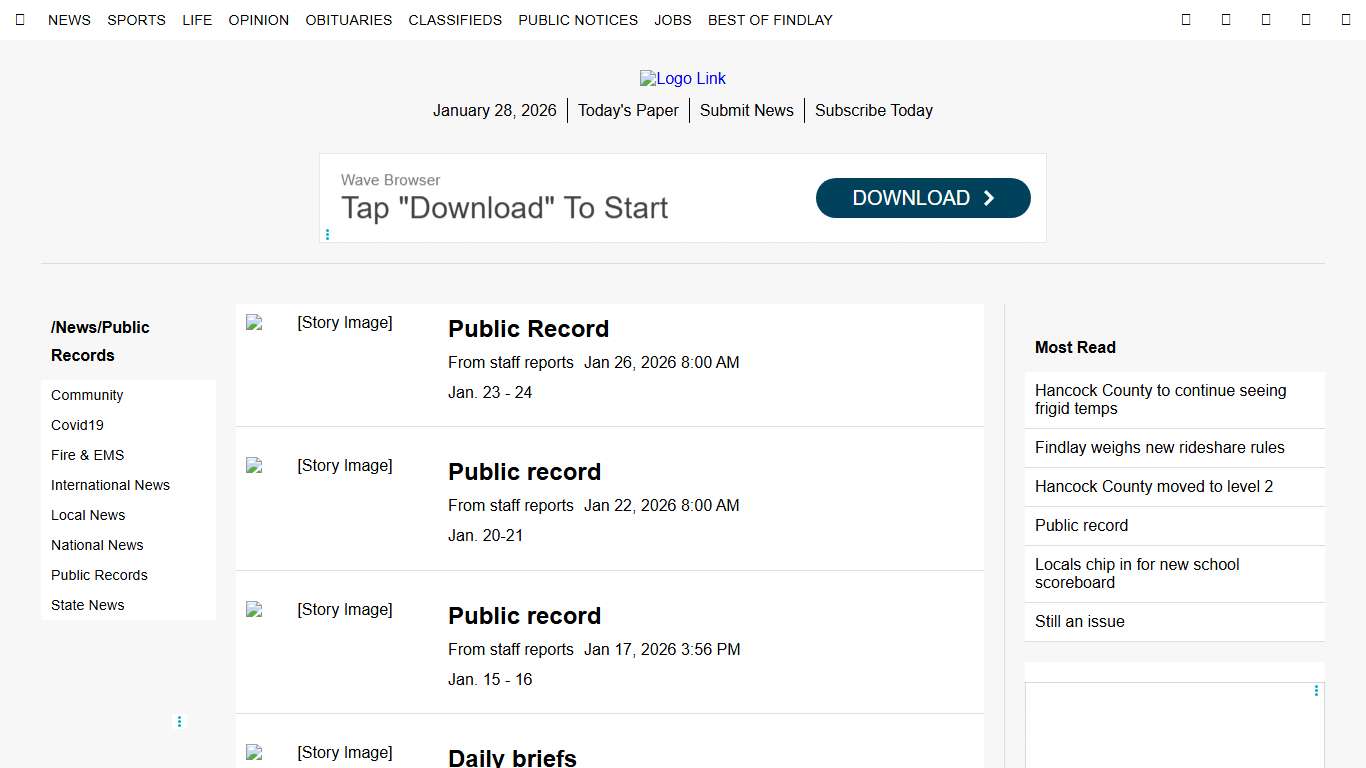Image resolution: width=1366 pixels, height=768 pixels.
Task: Open Today's Paper
Action: 628,110
